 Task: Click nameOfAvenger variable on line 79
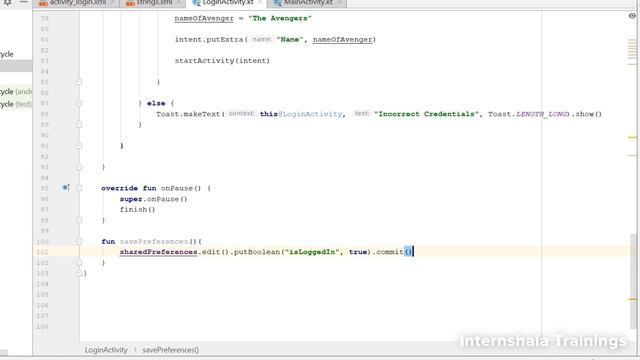[204, 18]
